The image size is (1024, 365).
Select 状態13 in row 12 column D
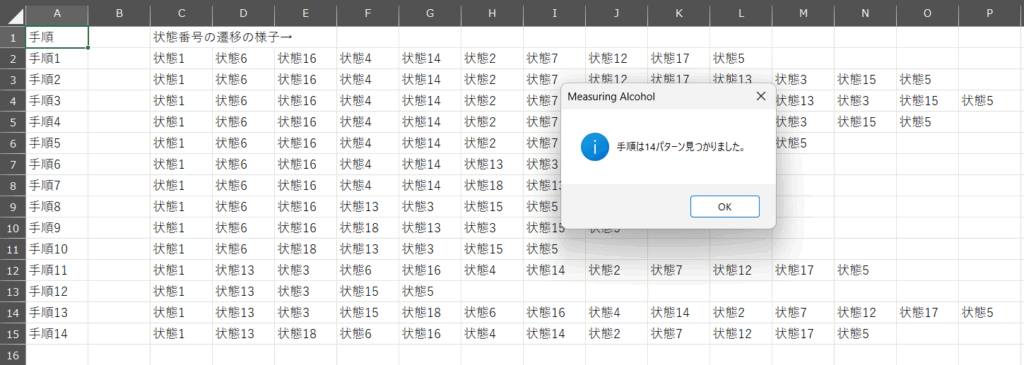243,270
